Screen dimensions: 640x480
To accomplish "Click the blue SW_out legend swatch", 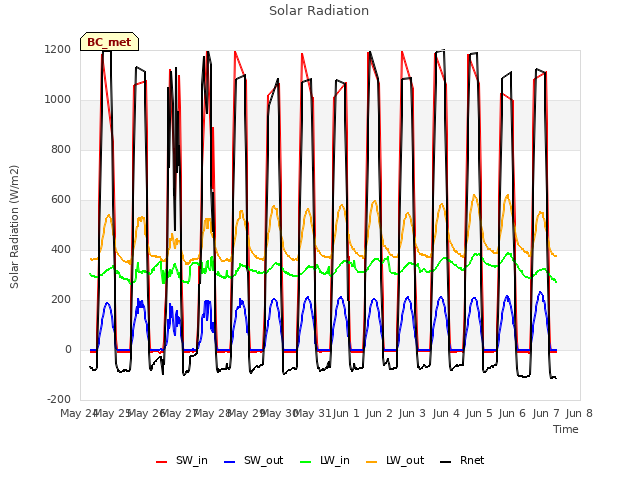I will (230, 462).
